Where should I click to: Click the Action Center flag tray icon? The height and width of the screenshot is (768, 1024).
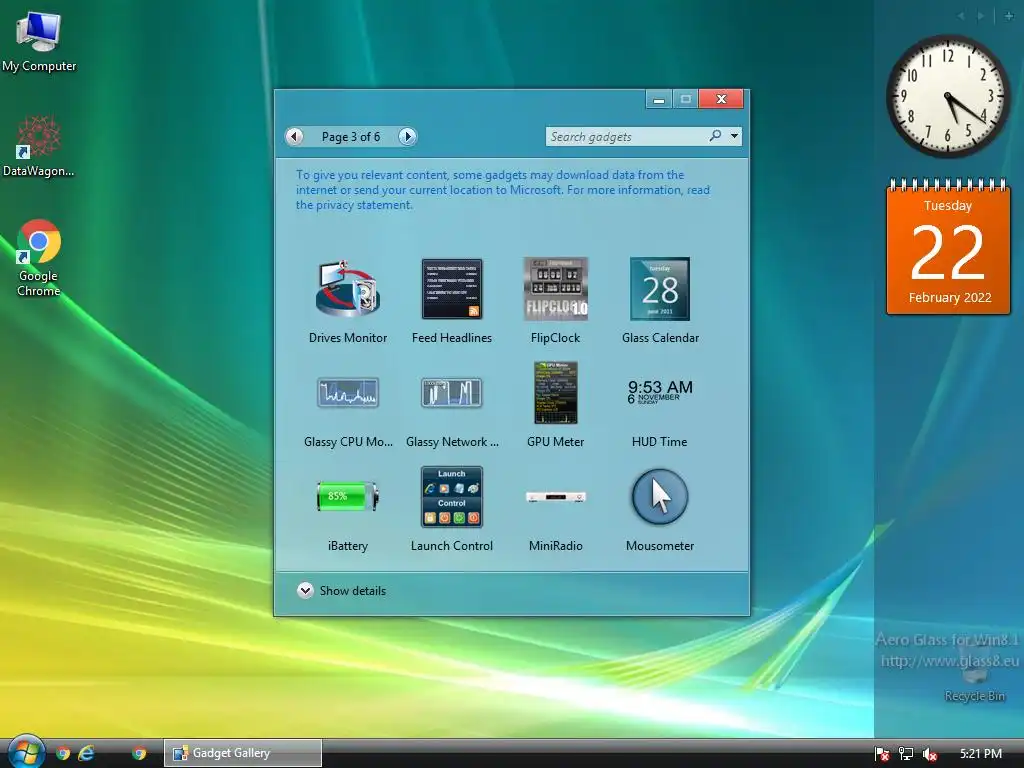(882, 754)
